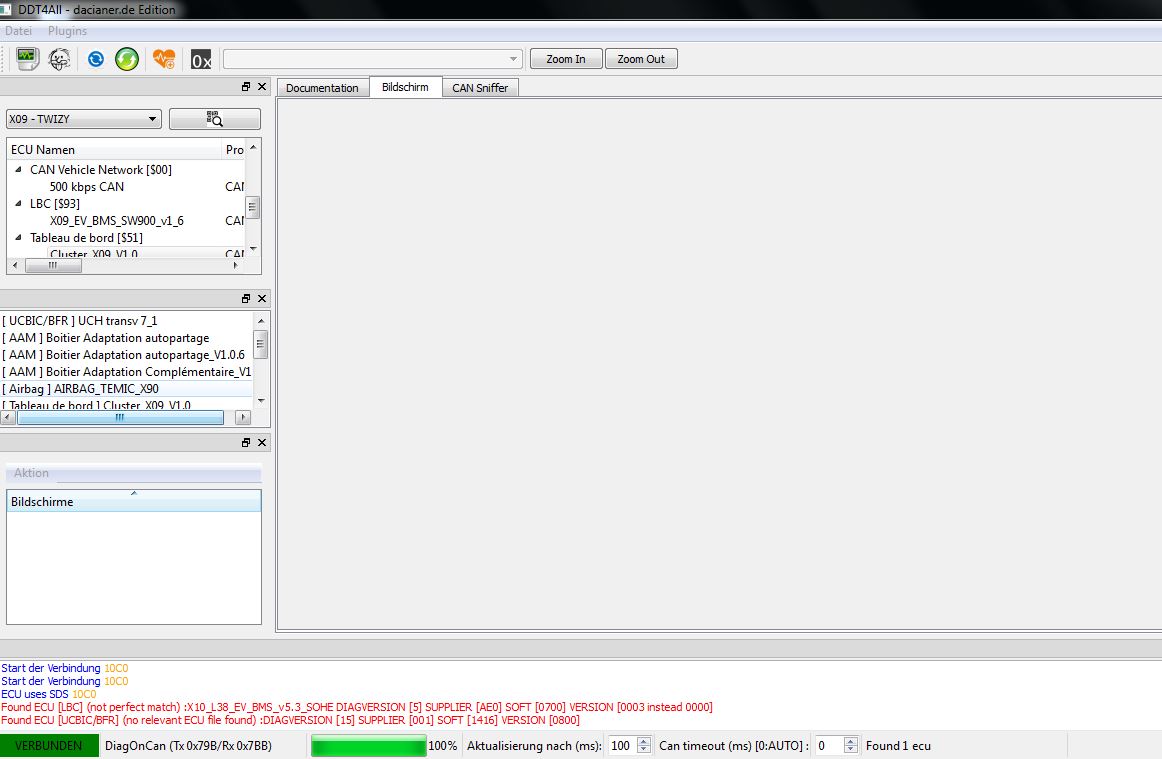The image size is (1162, 759).
Task: Undock the ECU Namen panel with float icon
Action: (x=246, y=87)
